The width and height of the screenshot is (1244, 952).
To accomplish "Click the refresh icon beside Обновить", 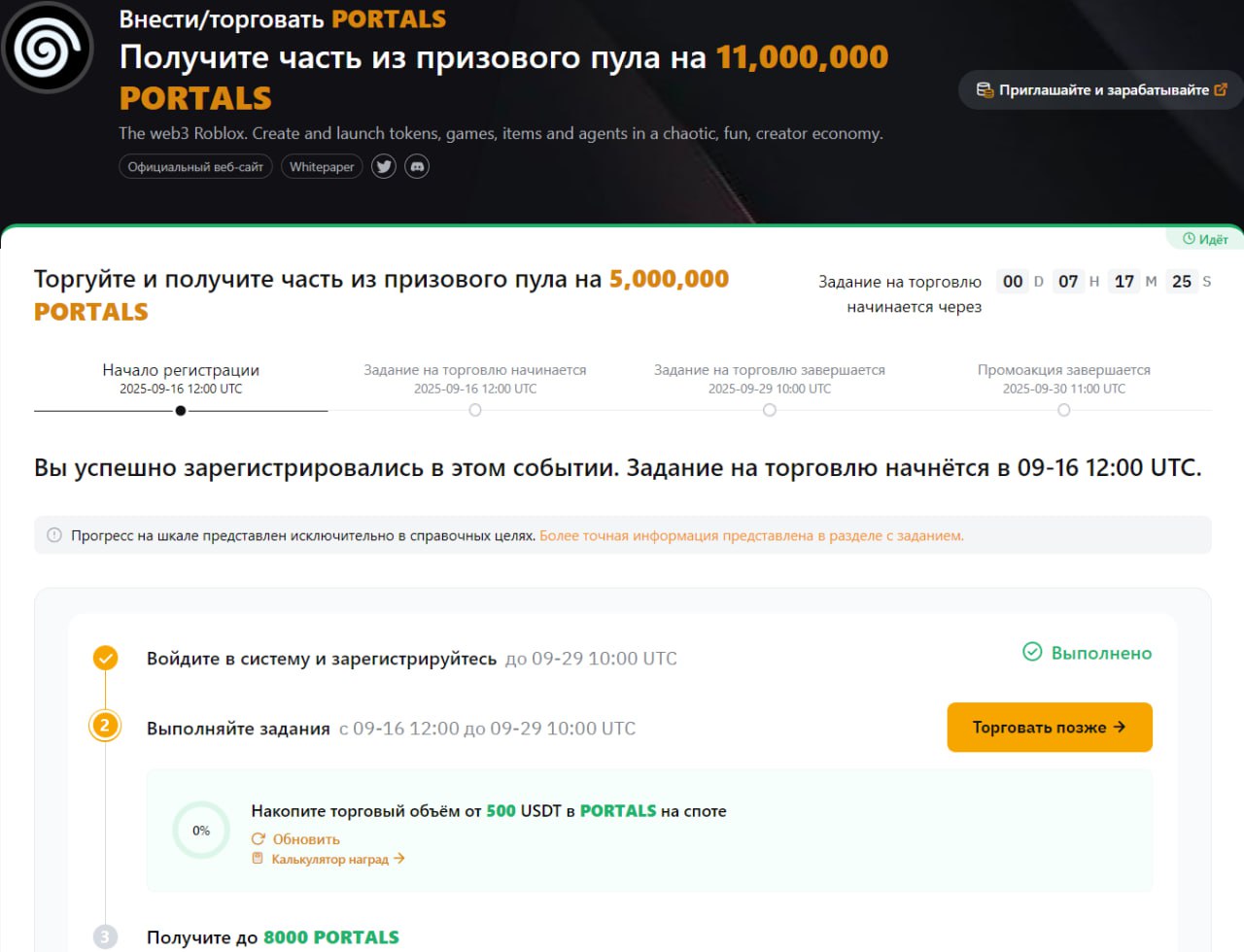I will (259, 839).
